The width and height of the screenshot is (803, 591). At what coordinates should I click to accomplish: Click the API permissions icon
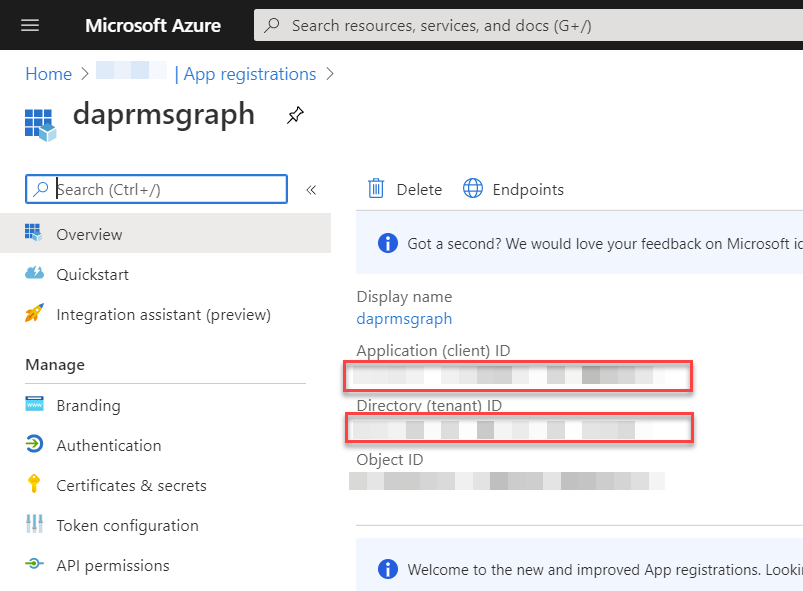click(x=34, y=564)
